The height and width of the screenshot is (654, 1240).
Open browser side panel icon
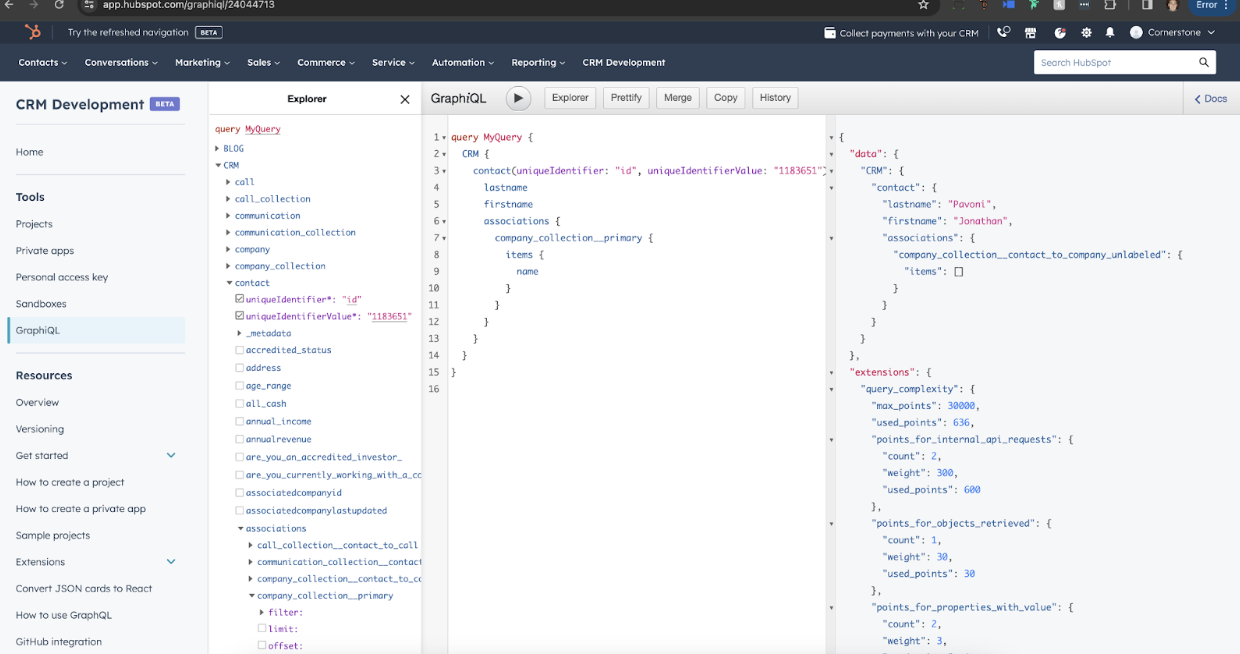(1147, 5)
